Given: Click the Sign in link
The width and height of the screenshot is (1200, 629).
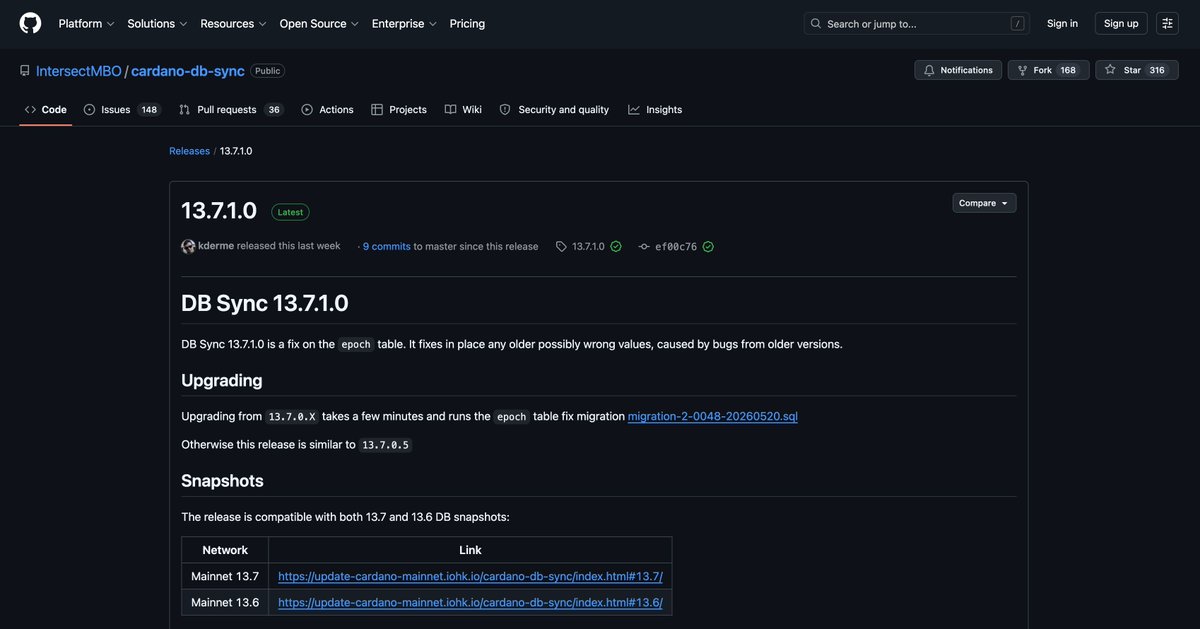Looking at the screenshot, I should pos(1062,23).
